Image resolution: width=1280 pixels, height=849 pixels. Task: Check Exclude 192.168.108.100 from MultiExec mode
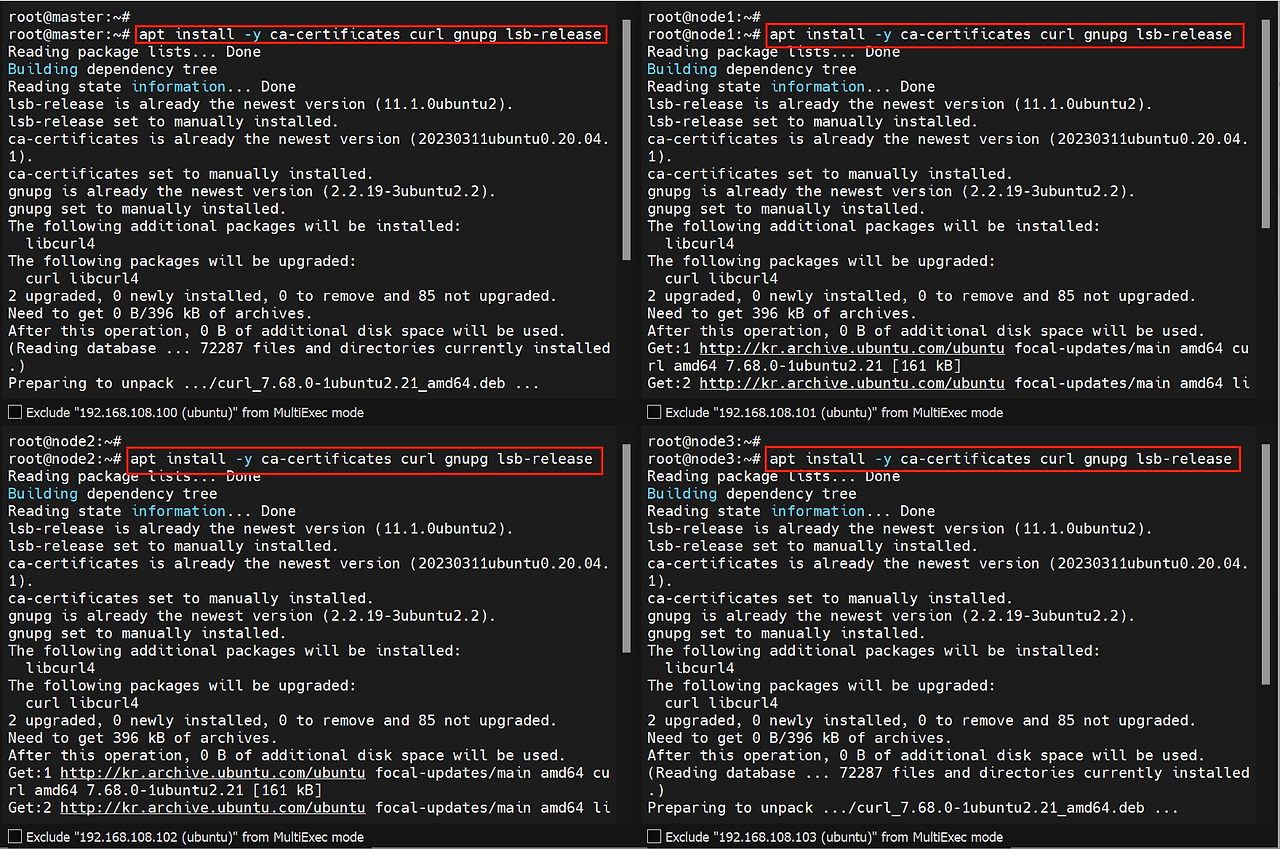15,412
